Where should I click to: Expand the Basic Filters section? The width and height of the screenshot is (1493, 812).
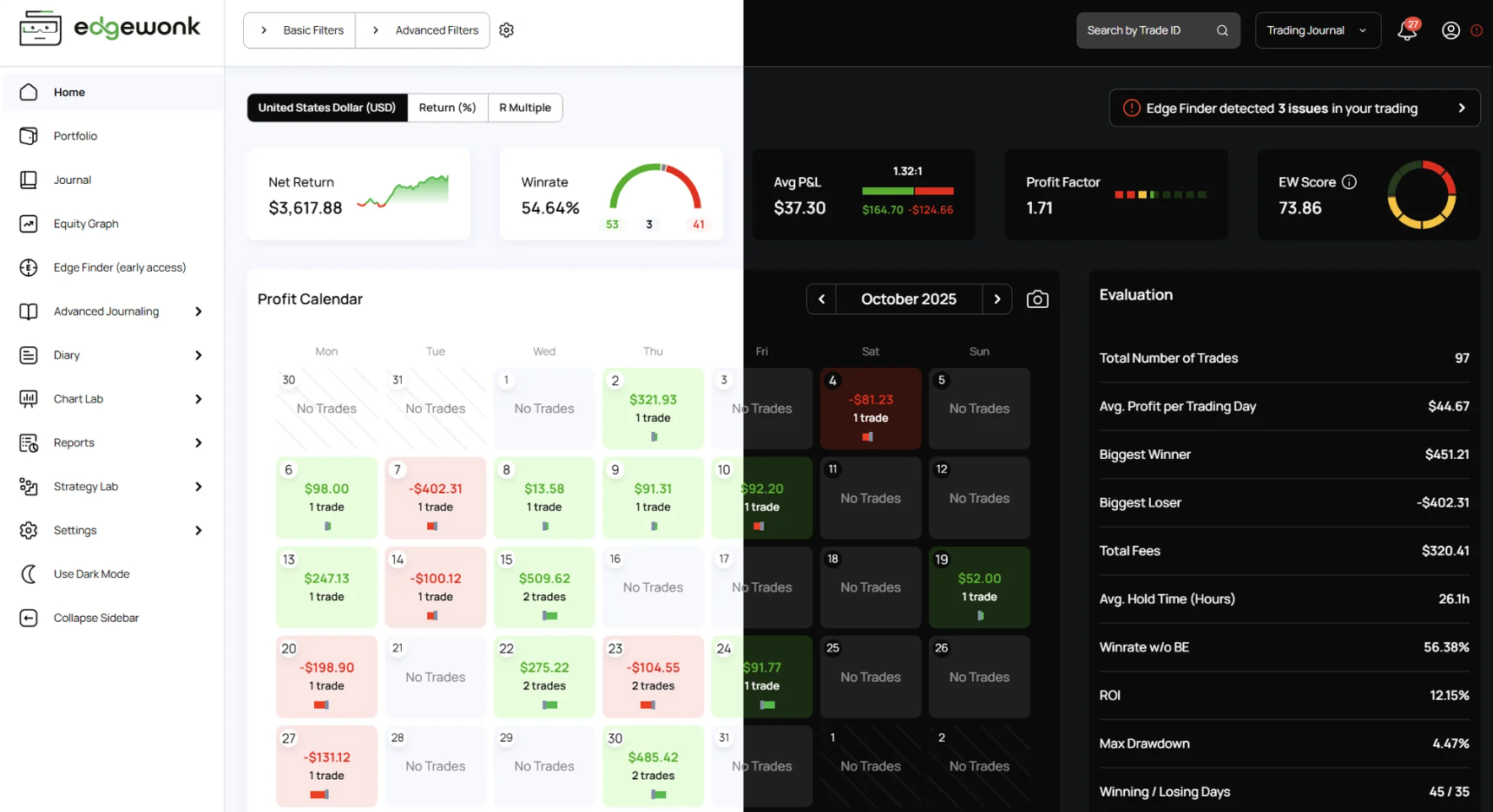click(299, 30)
